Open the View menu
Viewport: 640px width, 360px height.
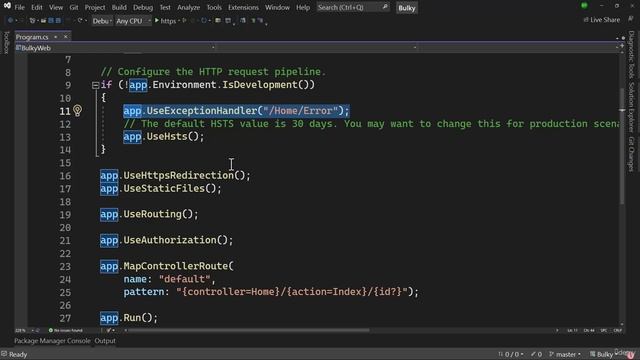click(x=56, y=7)
